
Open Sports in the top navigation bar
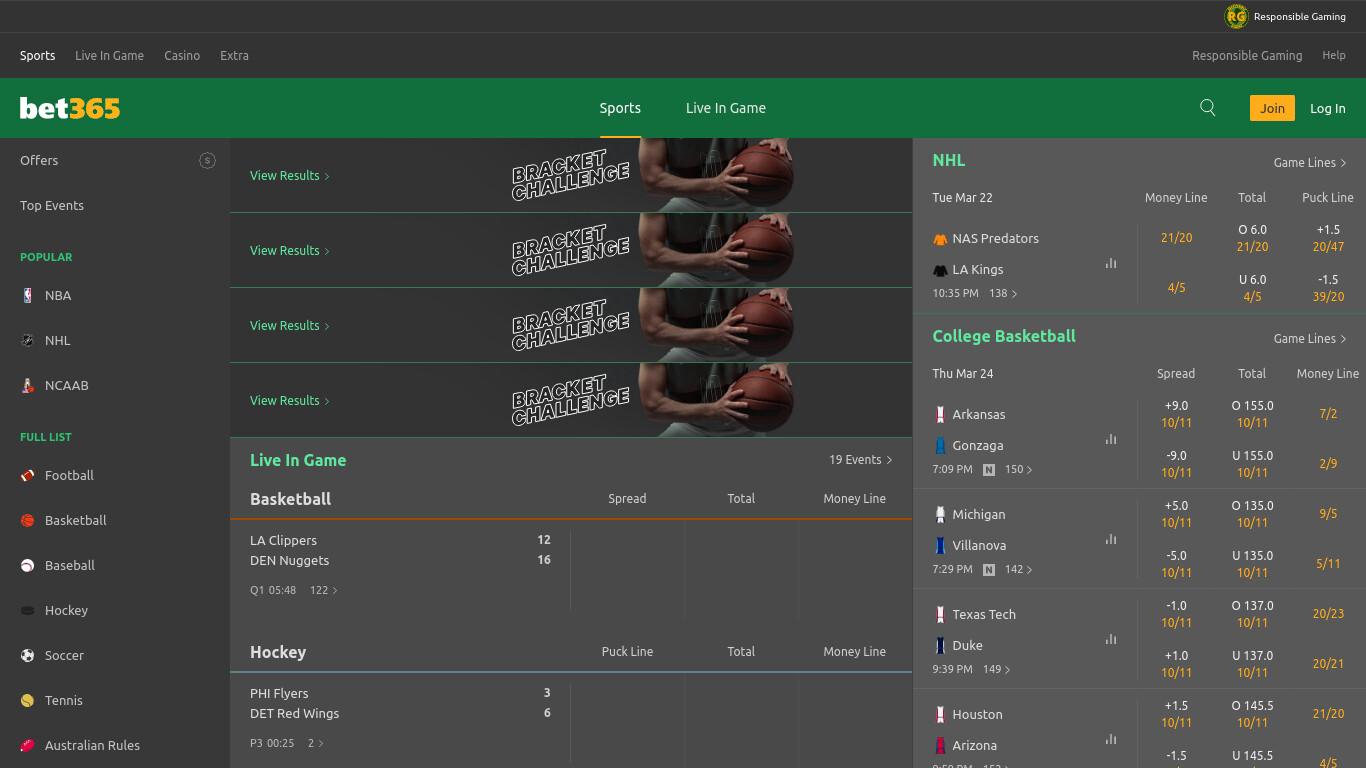38,56
